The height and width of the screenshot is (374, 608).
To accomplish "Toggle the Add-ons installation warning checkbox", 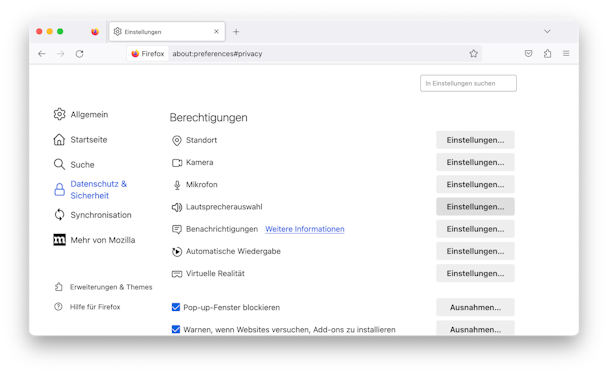I will click(176, 329).
